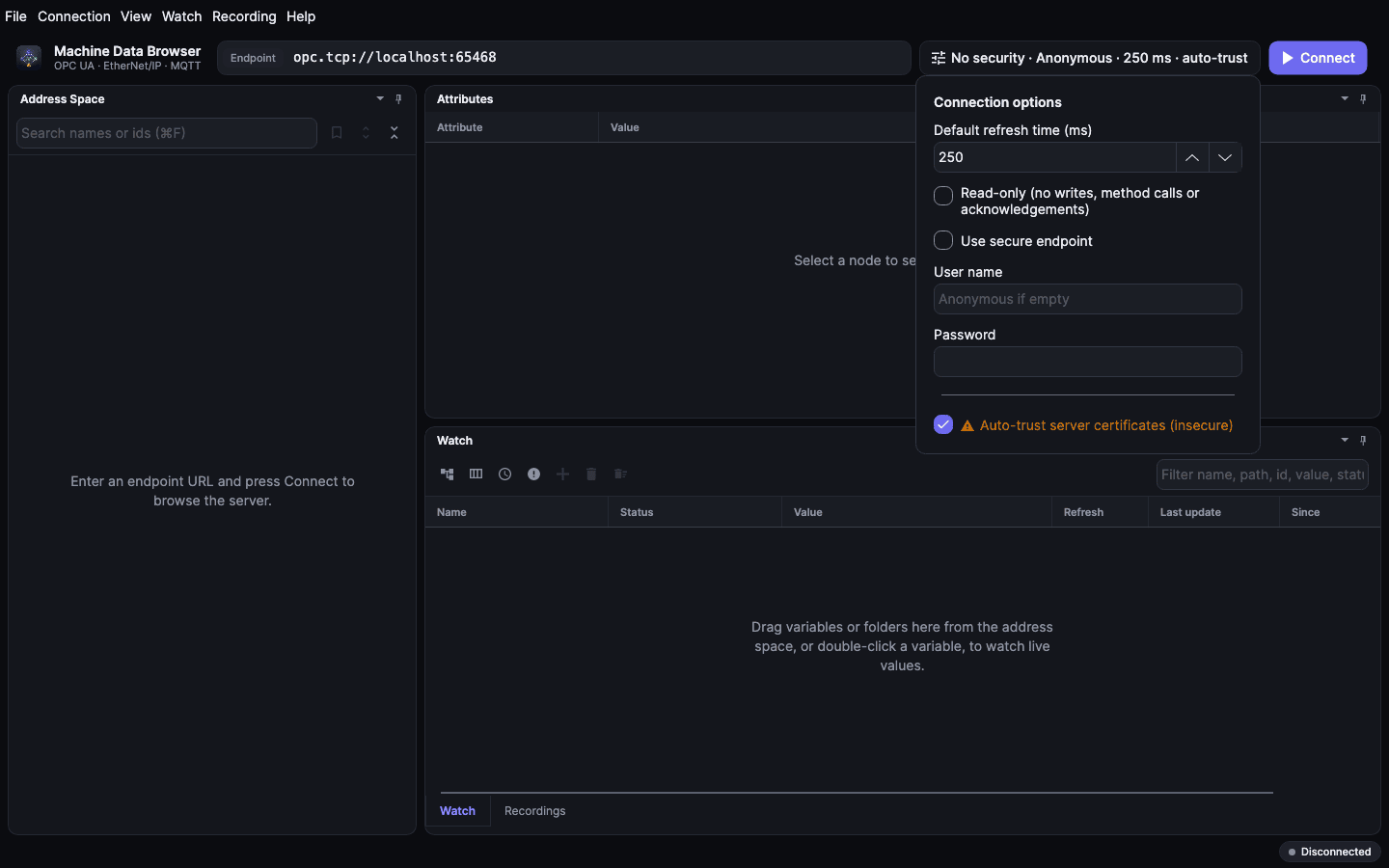Select the Watch tab at the bottom
The height and width of the screenshot is (868, 1389).
(x=458, y=811)
